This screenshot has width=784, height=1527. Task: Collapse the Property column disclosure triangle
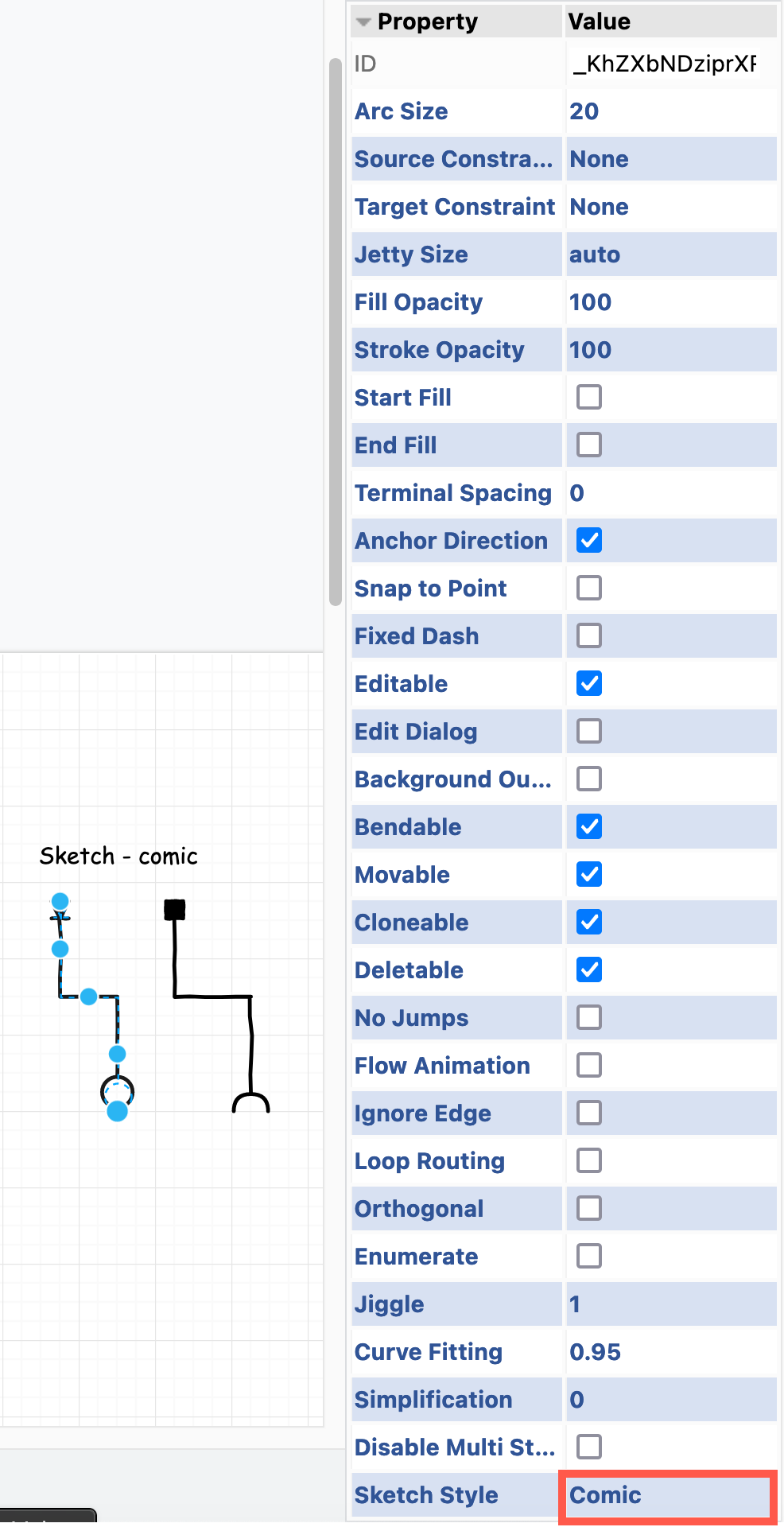click(x=363, y=21)
